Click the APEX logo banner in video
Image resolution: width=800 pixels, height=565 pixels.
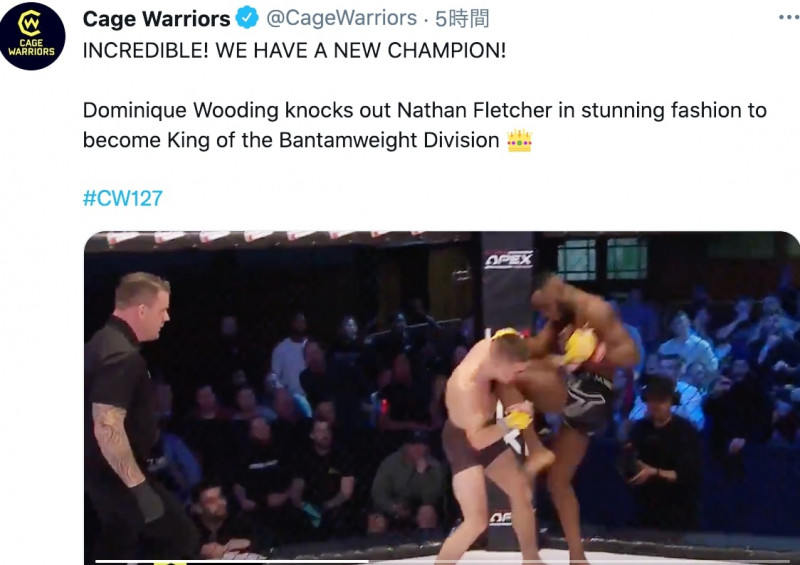[x=509, y=260]
